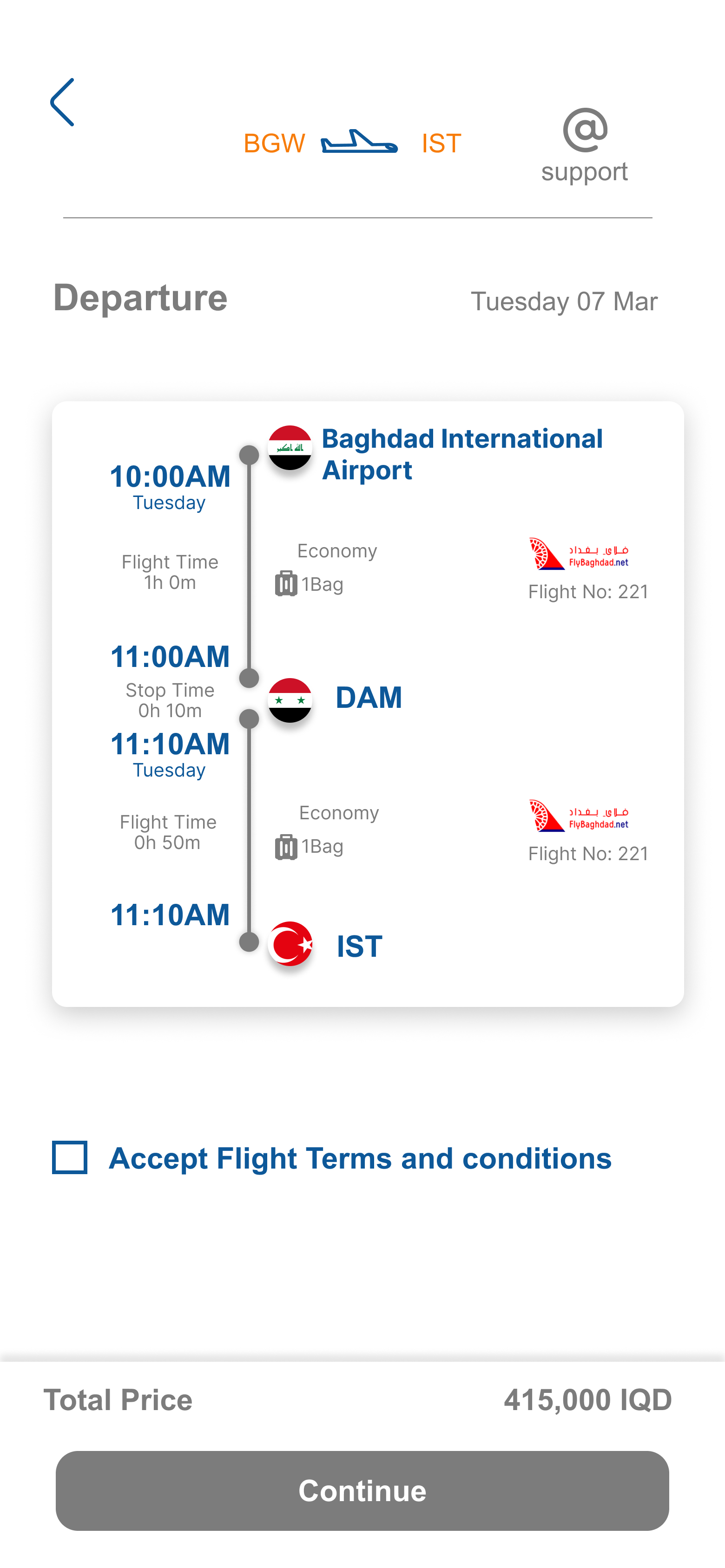Tap the 415,000 IQD total price

pyautogui.click(x=587, y=1399)
